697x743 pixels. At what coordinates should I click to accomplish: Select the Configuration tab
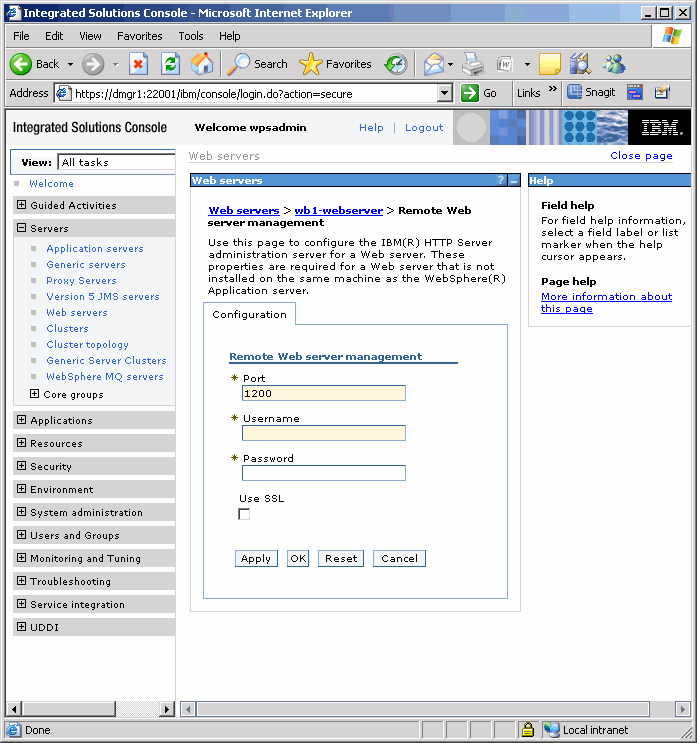pyautogui.click(x=249, y=314)
